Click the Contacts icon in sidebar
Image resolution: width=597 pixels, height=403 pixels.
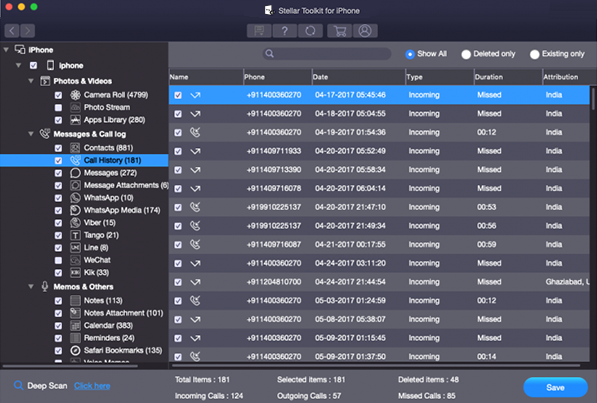[75, 148]
